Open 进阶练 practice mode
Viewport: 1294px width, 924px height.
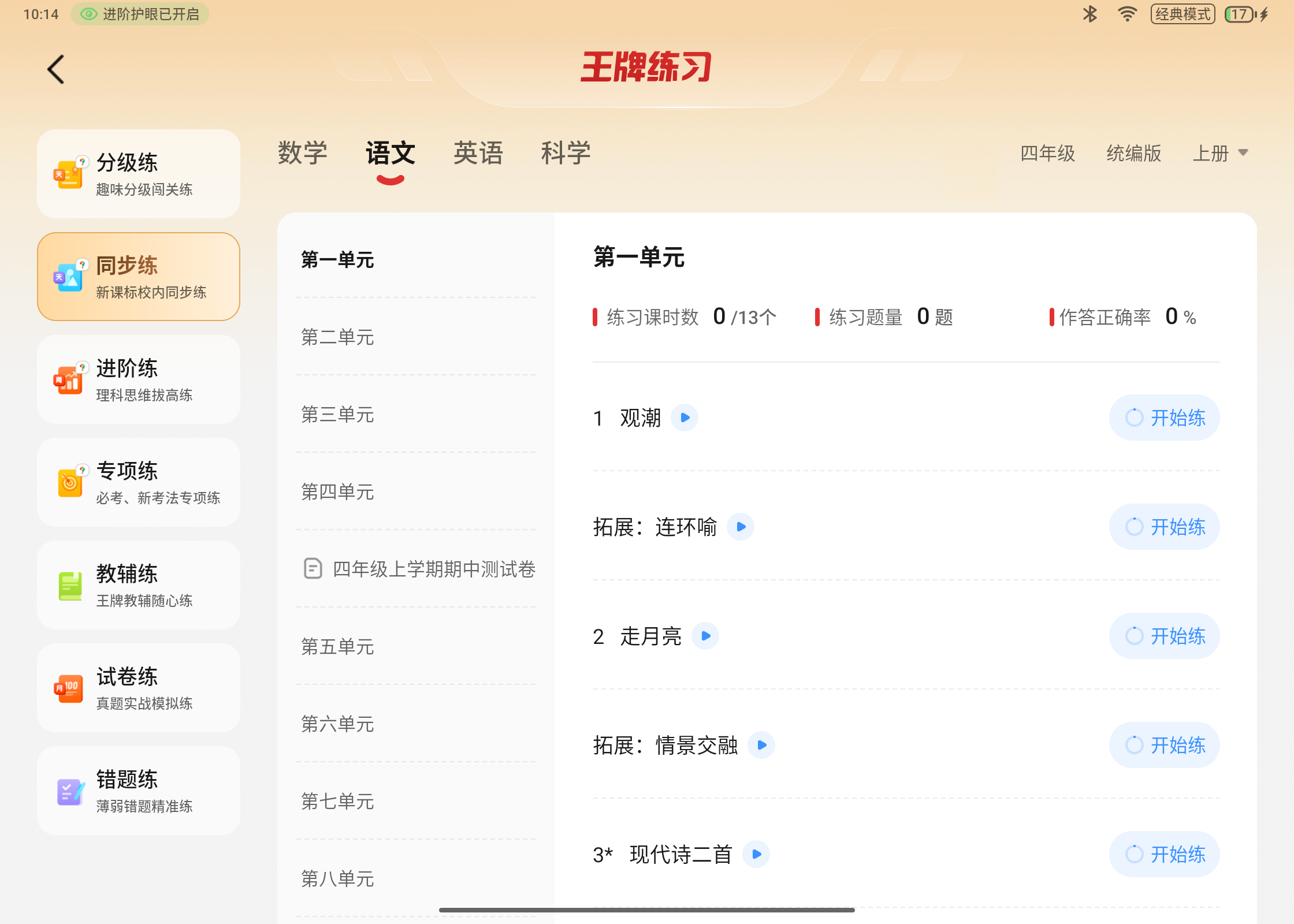point(139,379)
